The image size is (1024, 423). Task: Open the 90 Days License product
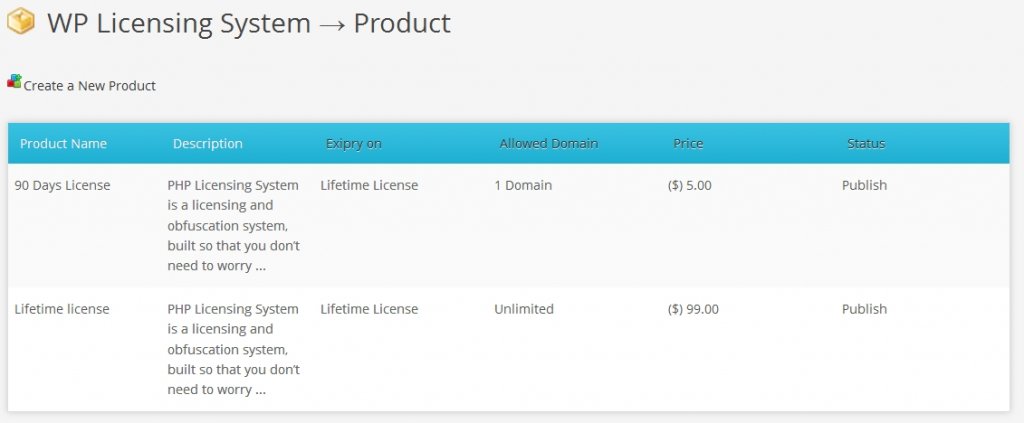[x=62, y=186]
